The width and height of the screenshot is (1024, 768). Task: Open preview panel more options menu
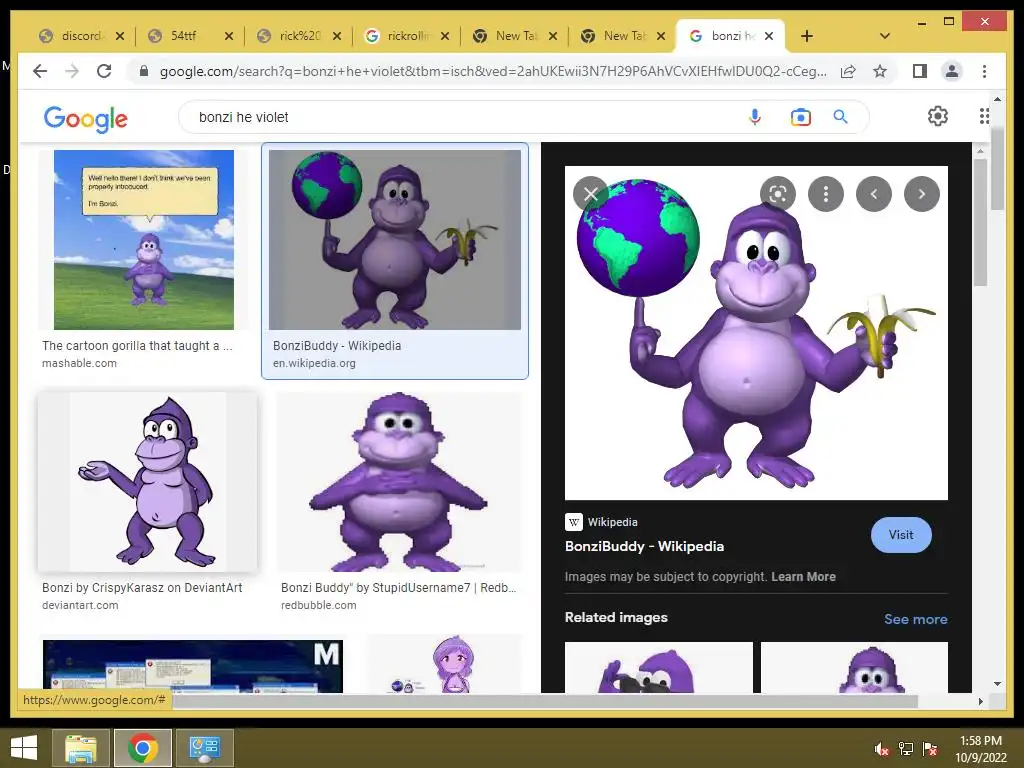point(826,194)
